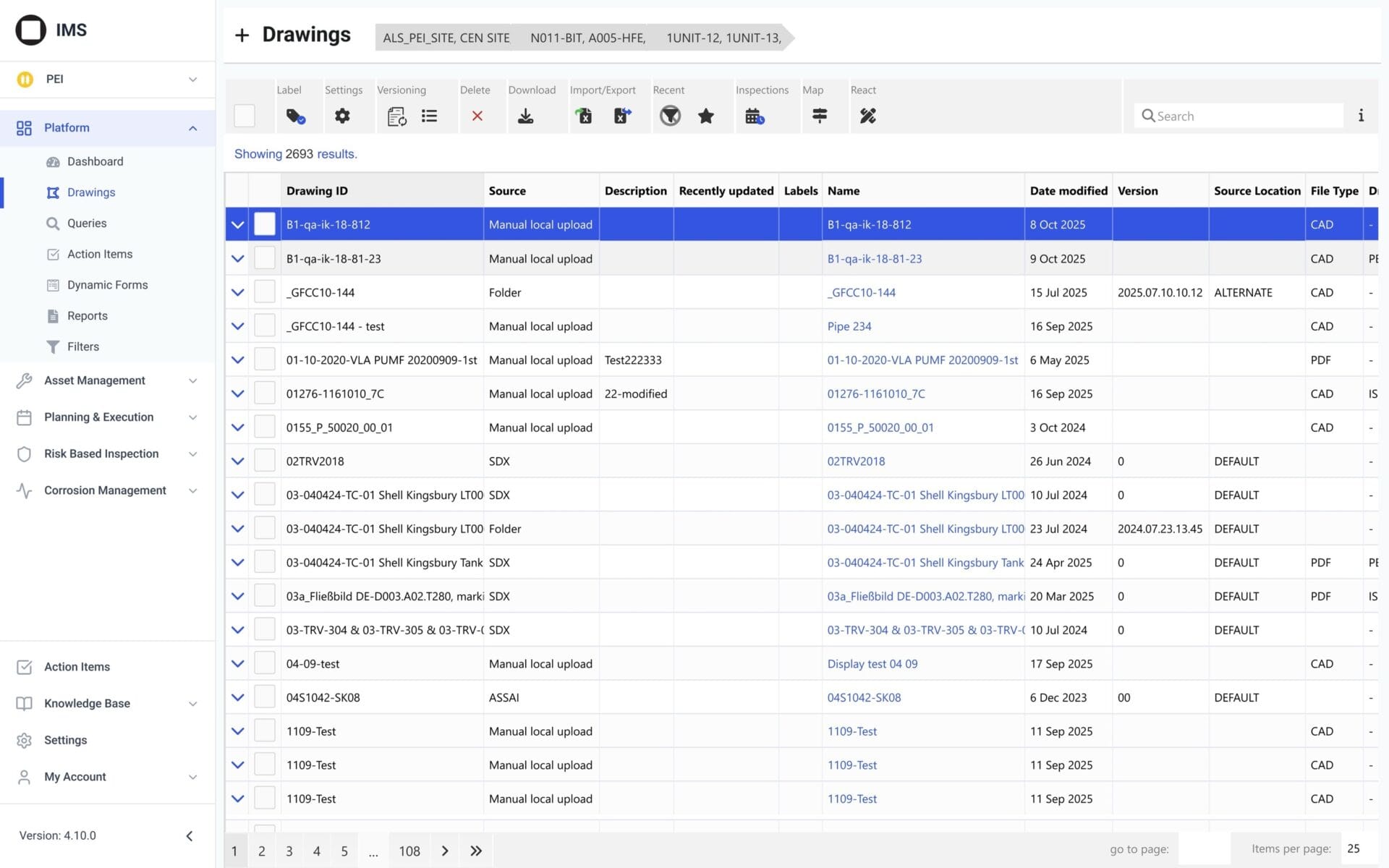Click the star favorites icon
The width and height of the screenshot is (1389, 868).
(706, 116)
